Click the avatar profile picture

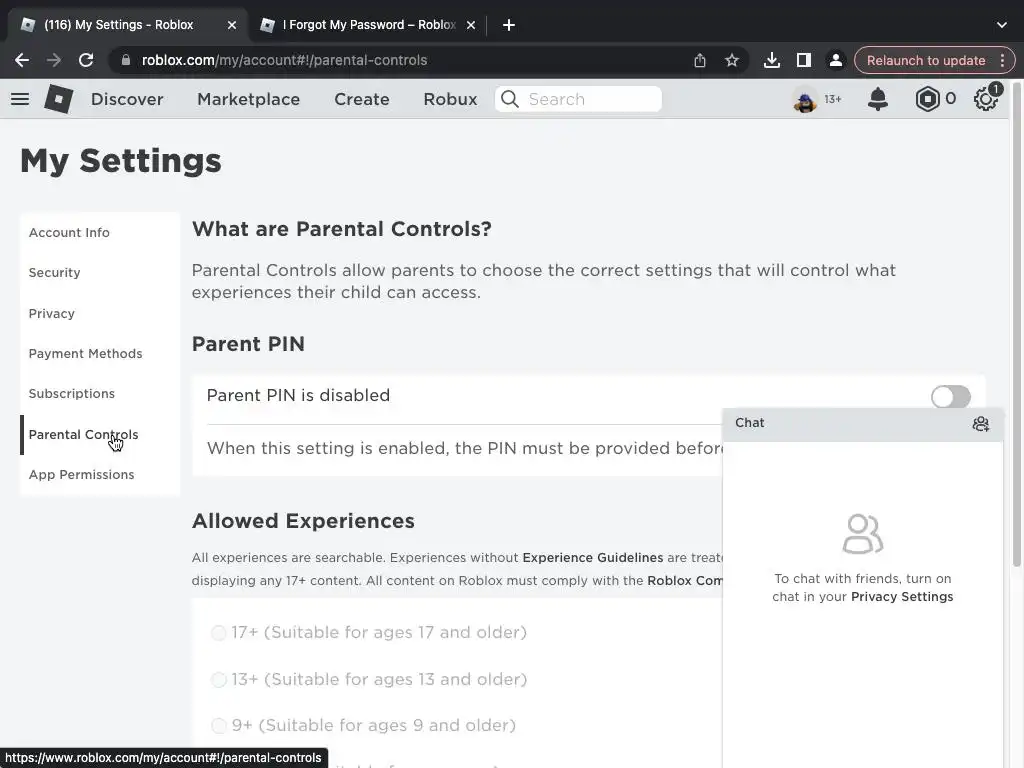tap(805, 99)
